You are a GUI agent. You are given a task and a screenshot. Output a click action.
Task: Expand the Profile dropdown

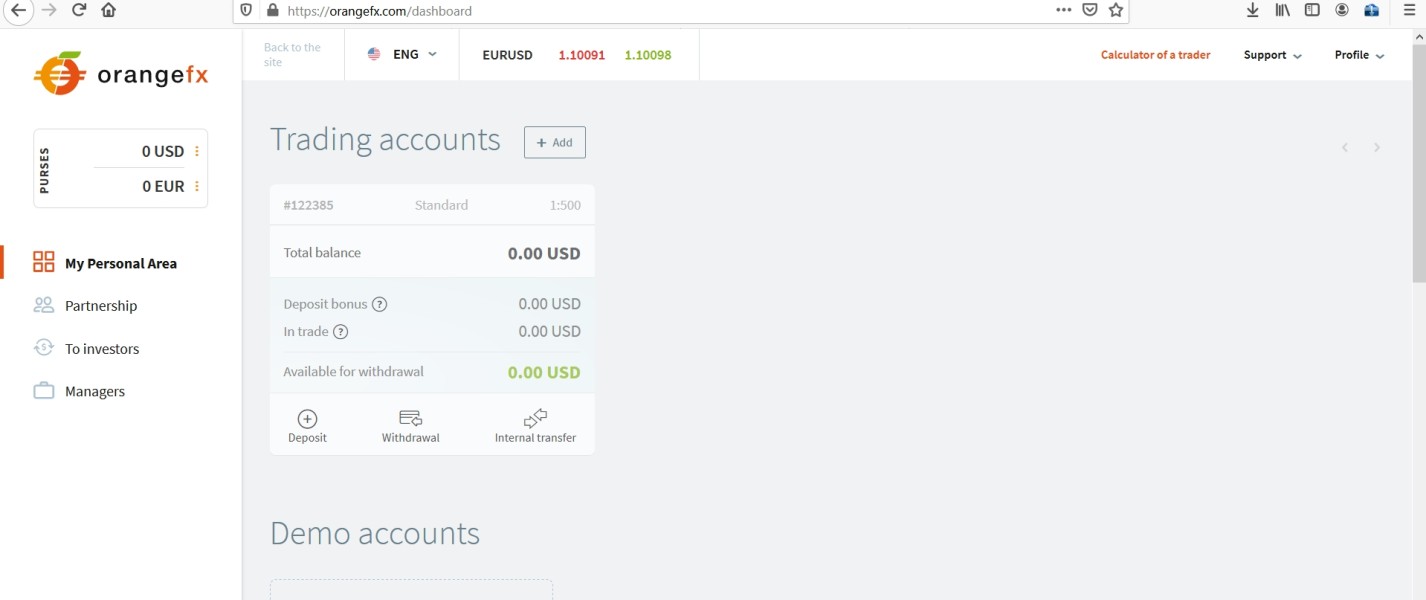(1360, 55)
